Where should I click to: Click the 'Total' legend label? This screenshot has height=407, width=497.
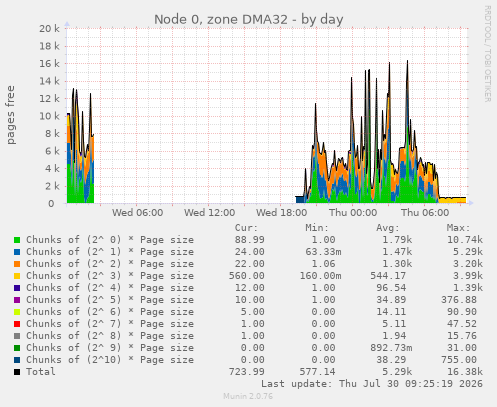pos(41,372)
